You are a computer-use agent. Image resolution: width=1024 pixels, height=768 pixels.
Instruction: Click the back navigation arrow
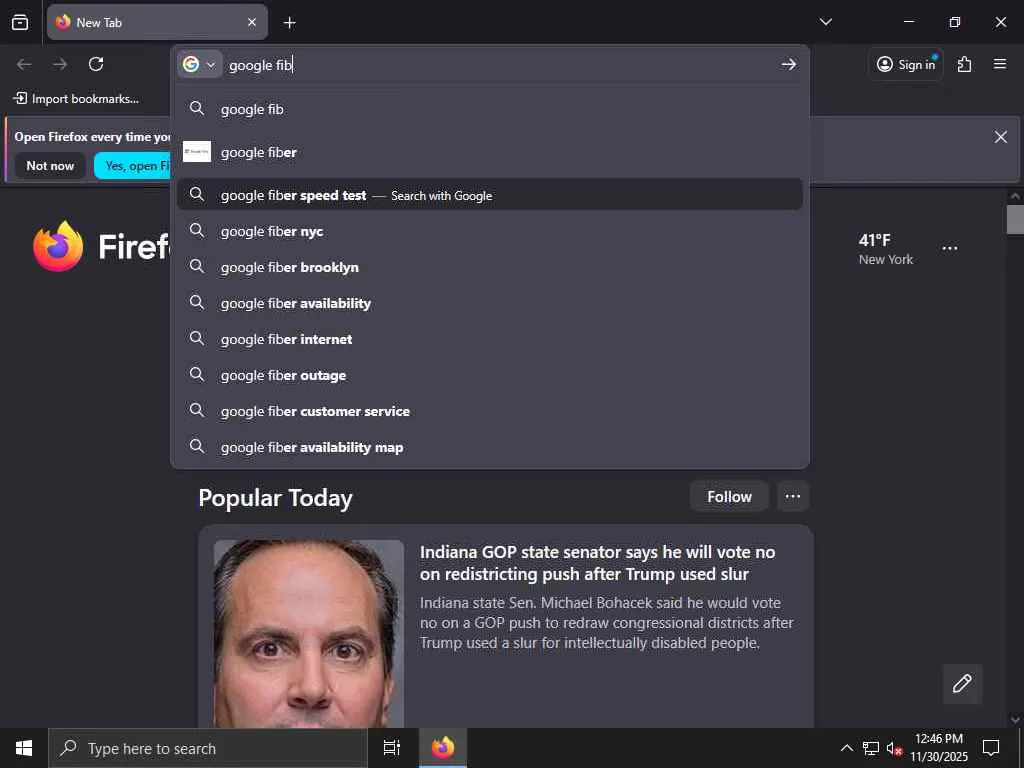click(24, 64)
